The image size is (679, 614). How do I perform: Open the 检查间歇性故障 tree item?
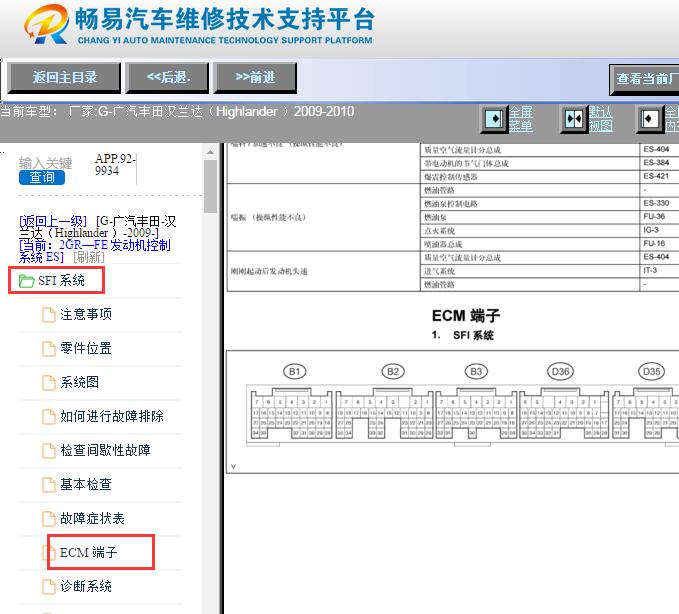coord(105,450)
